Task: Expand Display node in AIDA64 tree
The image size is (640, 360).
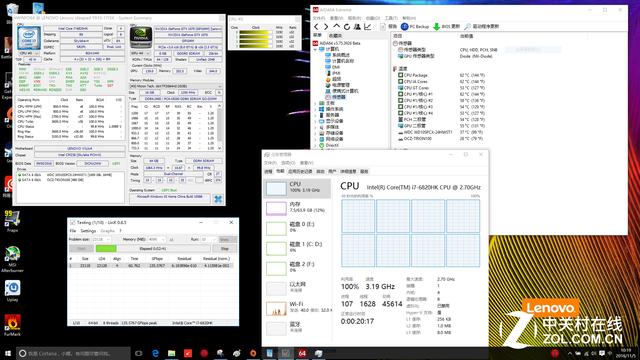Action: click(316, 121)
